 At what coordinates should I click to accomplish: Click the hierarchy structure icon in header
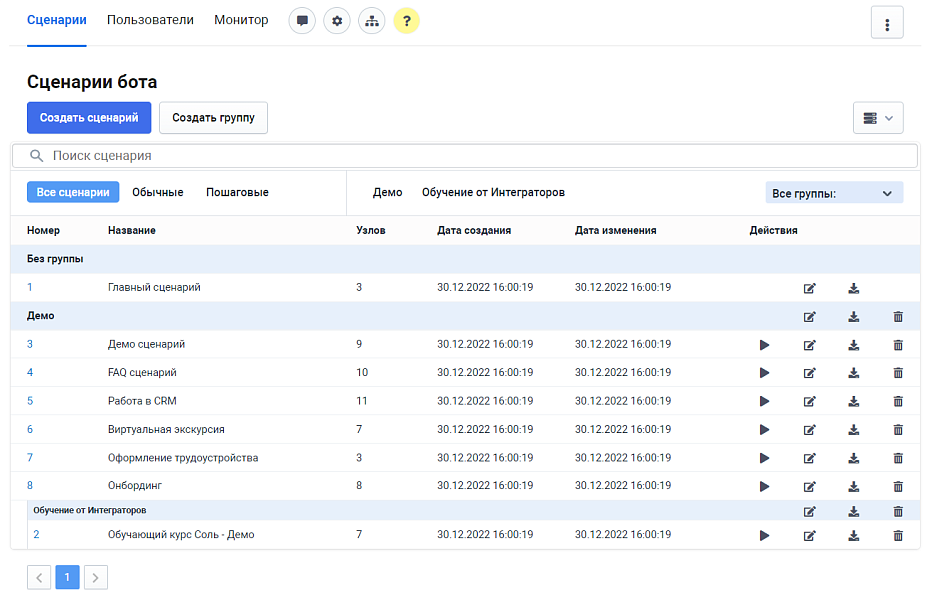coord(371,21)
